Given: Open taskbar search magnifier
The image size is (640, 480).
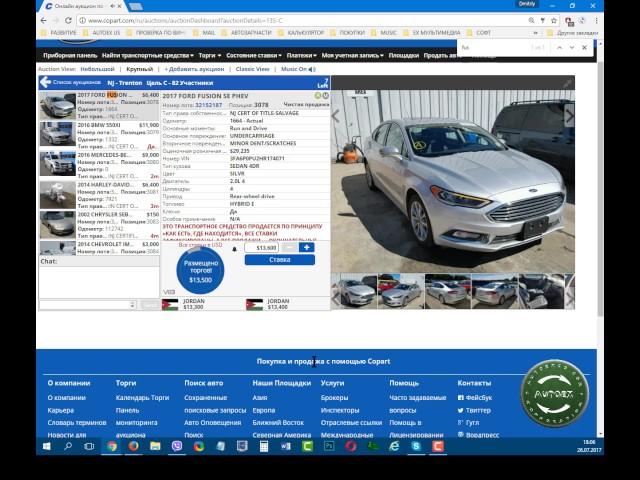Looking at the screenshot, I should click(x=68, y=447).
